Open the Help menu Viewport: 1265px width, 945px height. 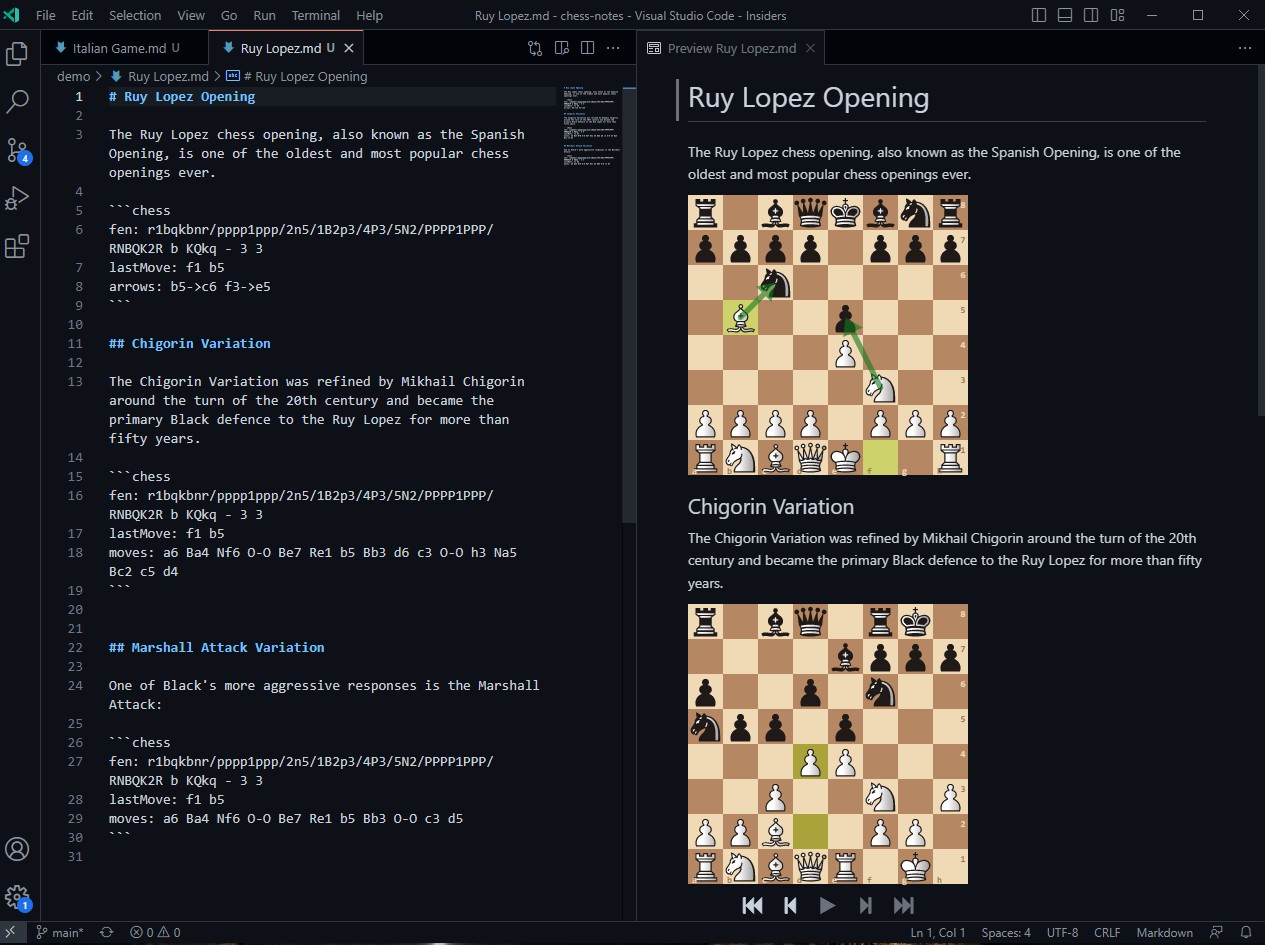click(370, 15)
